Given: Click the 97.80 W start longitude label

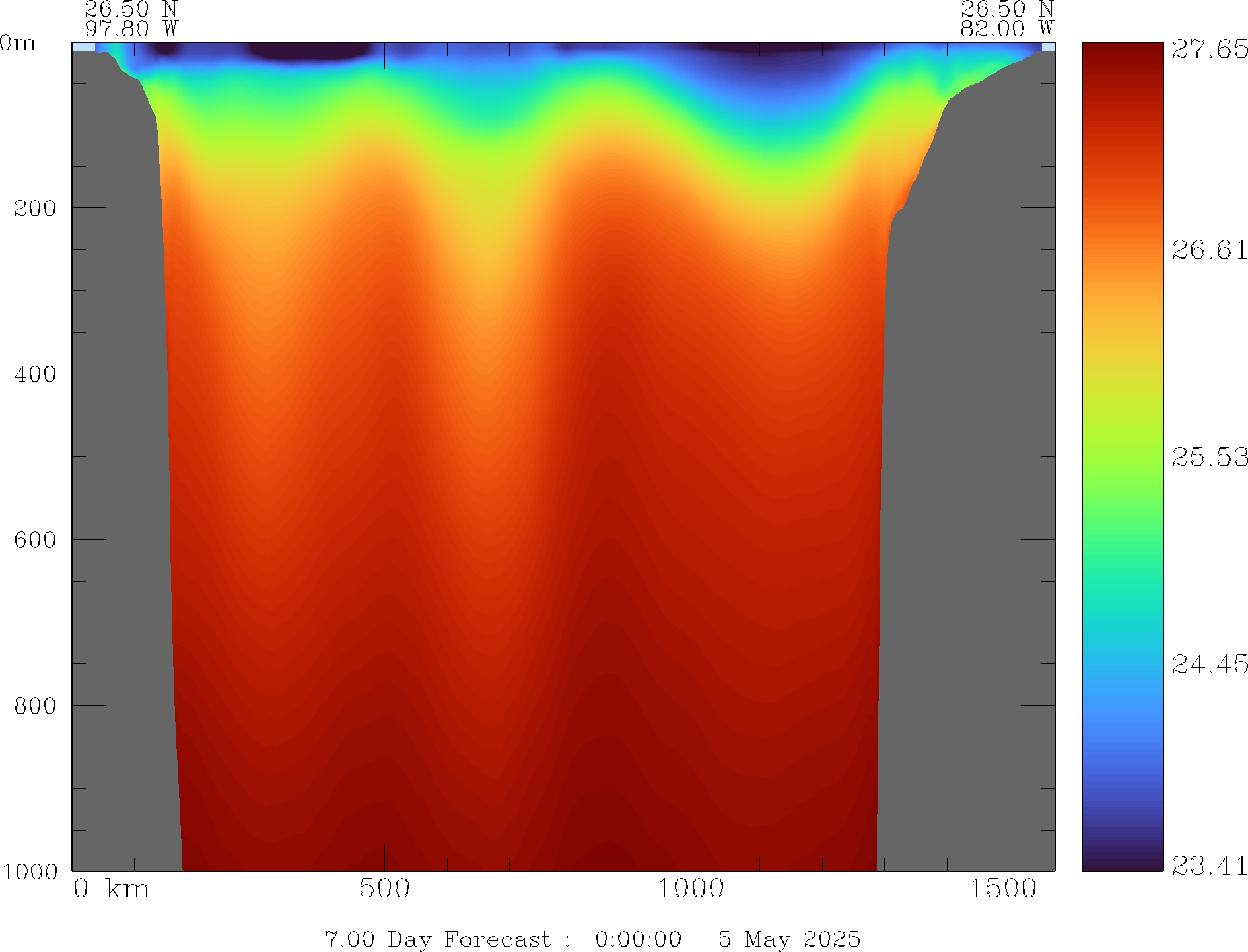Looking at the screenshot, I should pyautogui.click(x=131, y=29).
